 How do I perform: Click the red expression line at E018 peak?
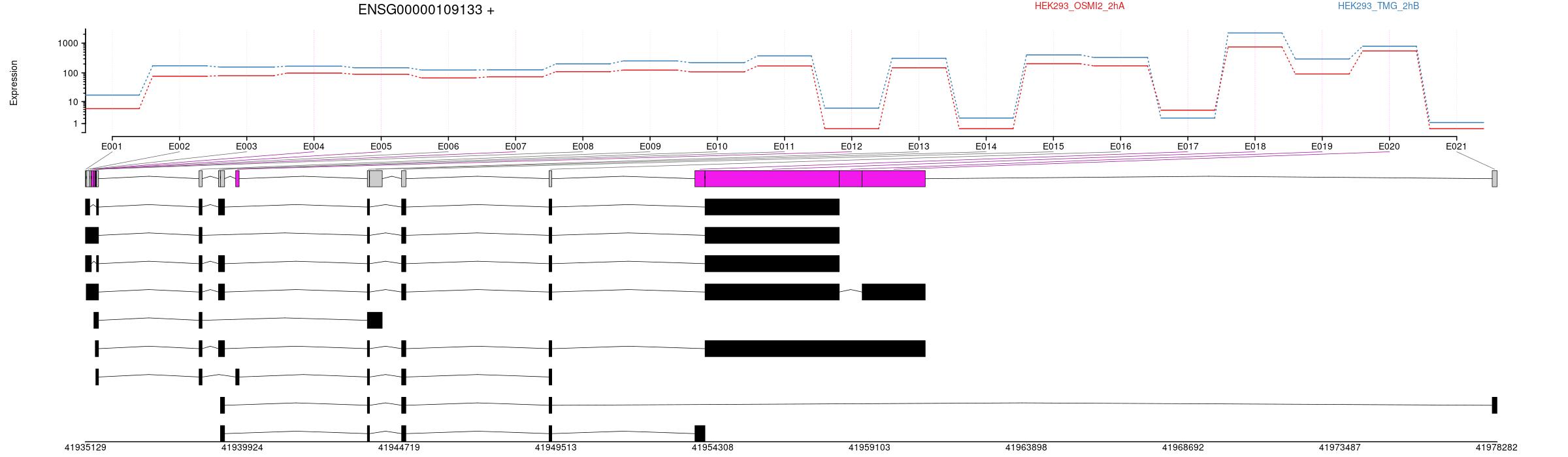click(x=1254, y=47)
